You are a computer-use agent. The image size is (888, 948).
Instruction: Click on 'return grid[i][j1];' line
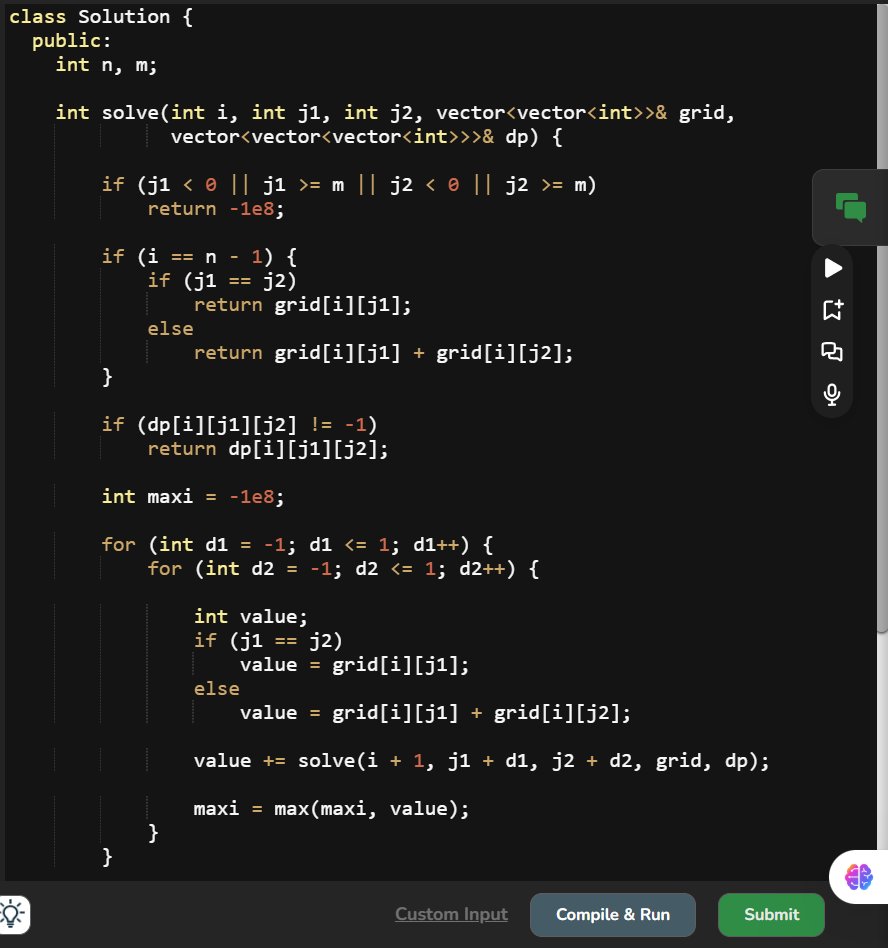[x=302, y=305]
